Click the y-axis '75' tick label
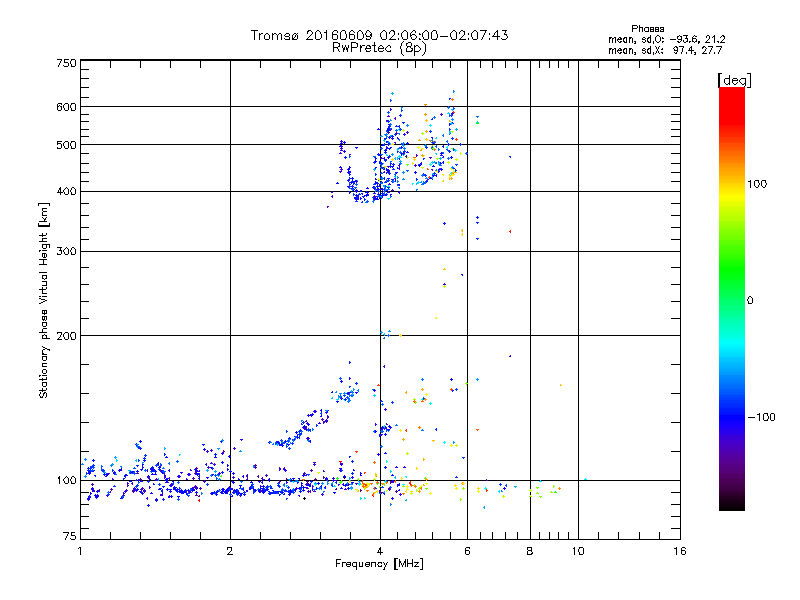 point(70,536)
